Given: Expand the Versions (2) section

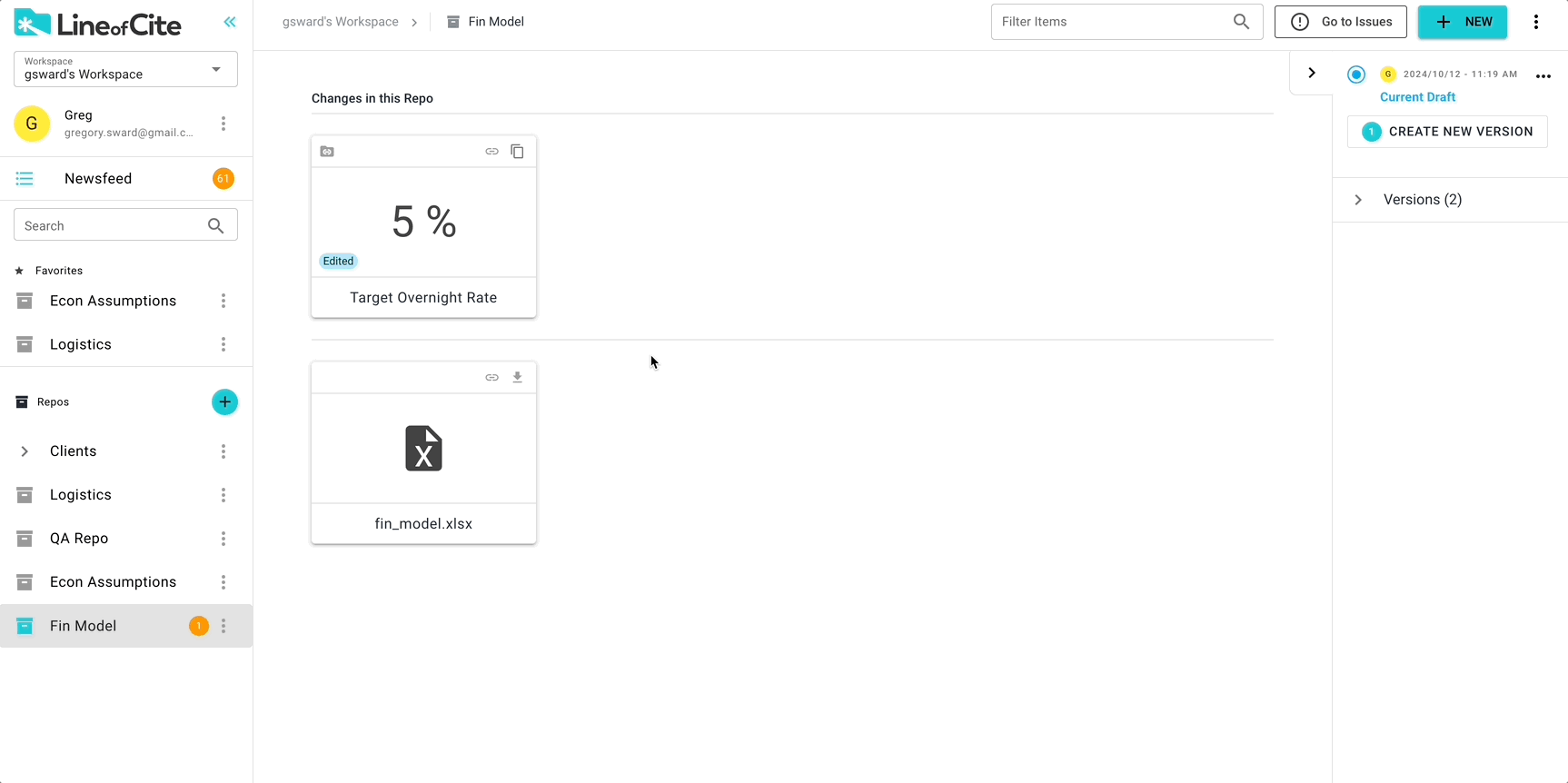Looking at the screenshot, I should pyautogui.click(x=1358, y=200).
